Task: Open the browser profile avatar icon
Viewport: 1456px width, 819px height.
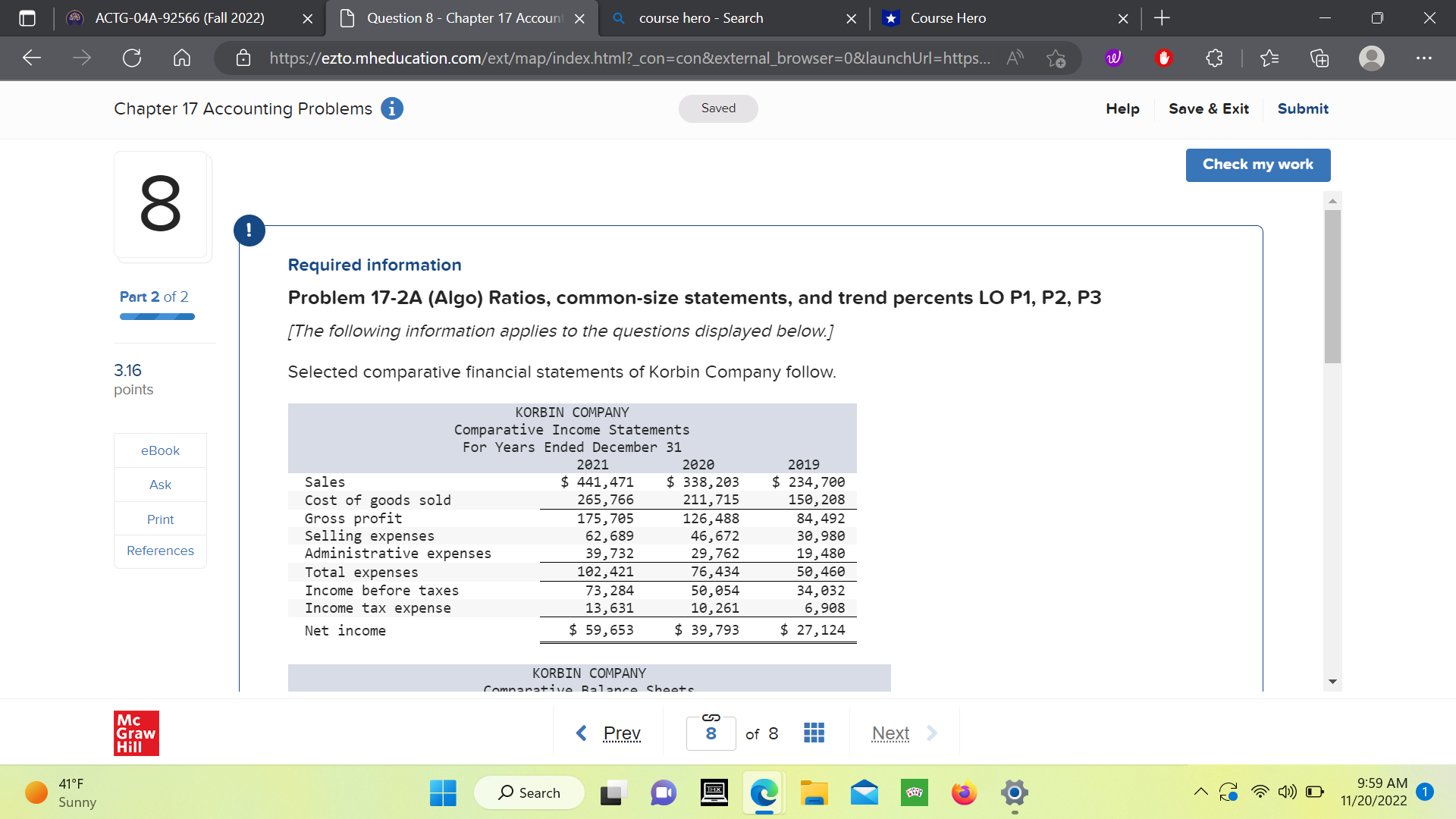Action: 1371,58
